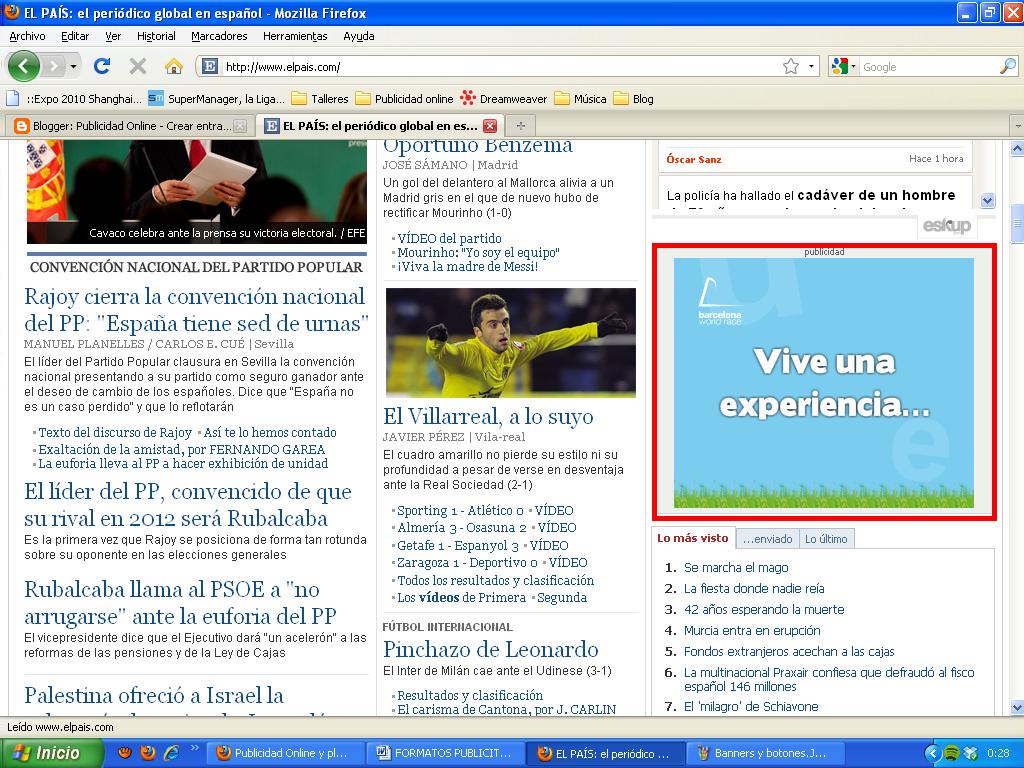
Task: Expand hidden system tray icons arrow
Action: [933, 753]
